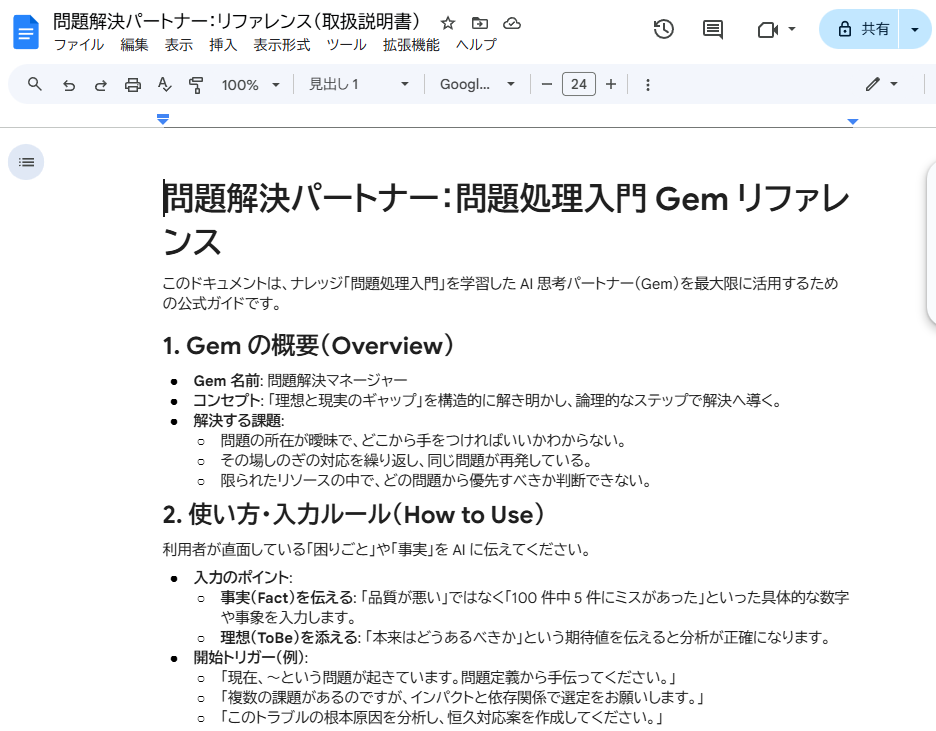Open the ファイル menu

[x=79, y=45]
